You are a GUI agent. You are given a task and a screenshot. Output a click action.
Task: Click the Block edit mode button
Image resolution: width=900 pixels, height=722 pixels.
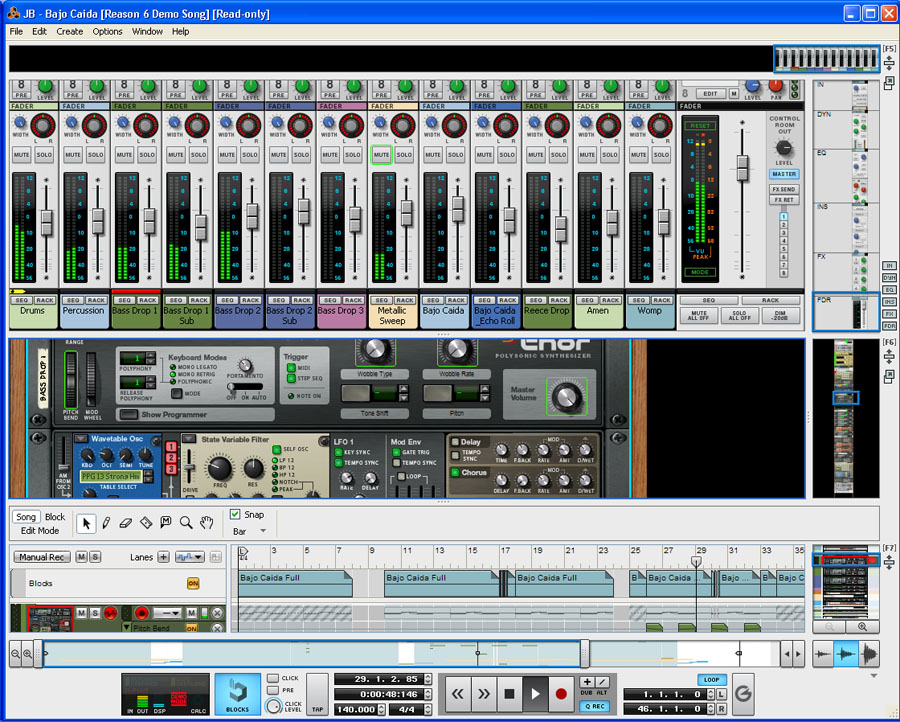[55, 517]
